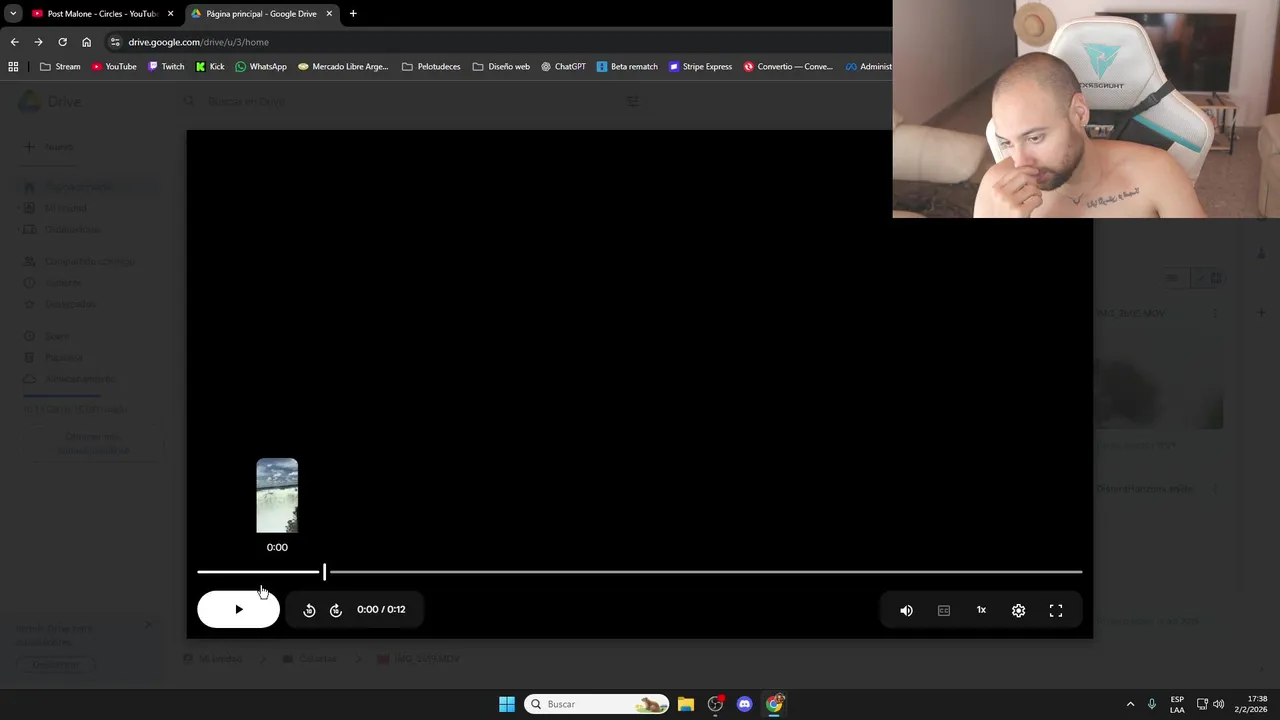Open the WhatsApp bookmark
Screen dimensions: 1280x720
pyautogui.click(x=261, y=67)
